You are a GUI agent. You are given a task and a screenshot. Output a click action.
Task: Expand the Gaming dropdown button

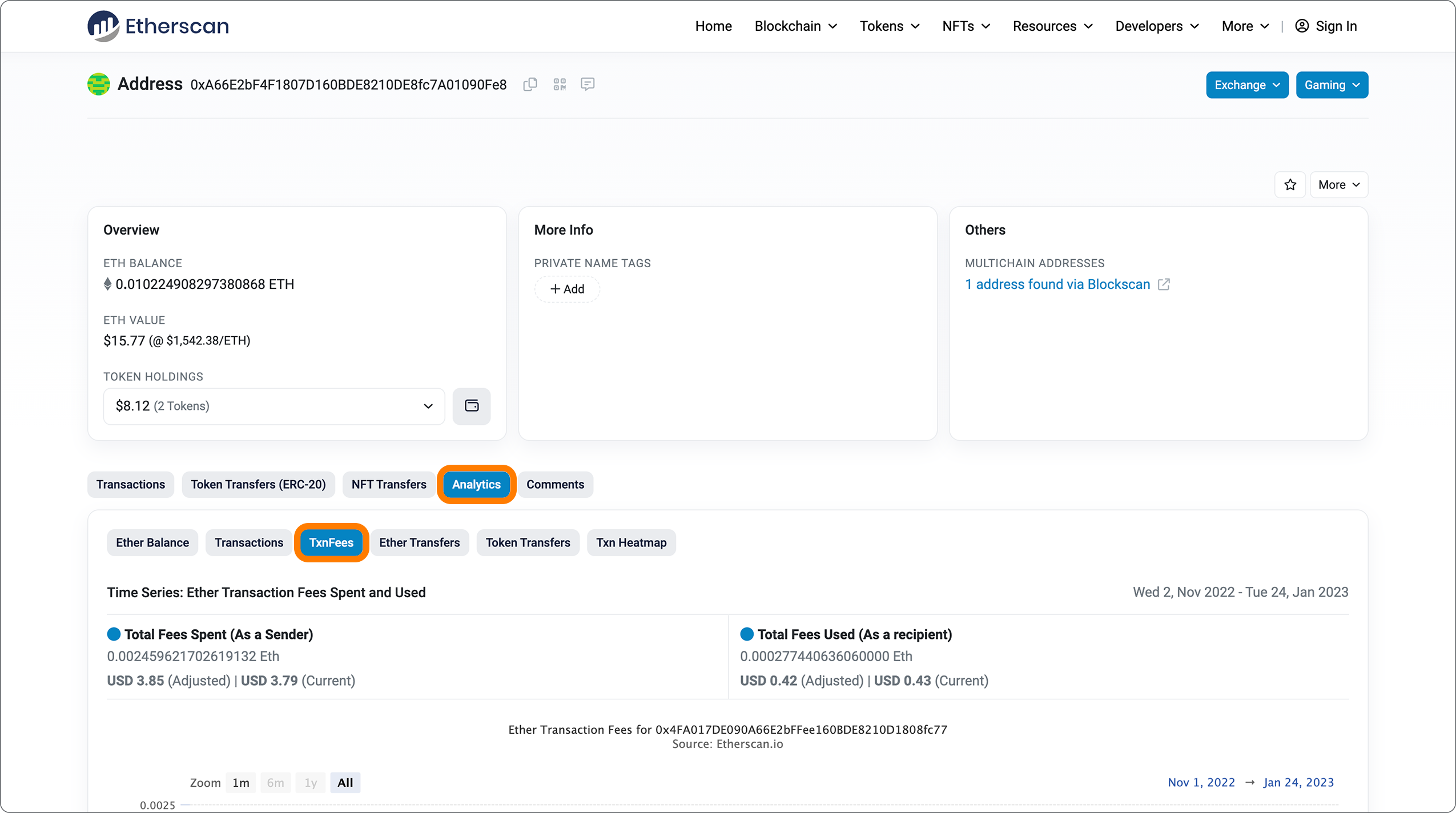pos(1332,85)
